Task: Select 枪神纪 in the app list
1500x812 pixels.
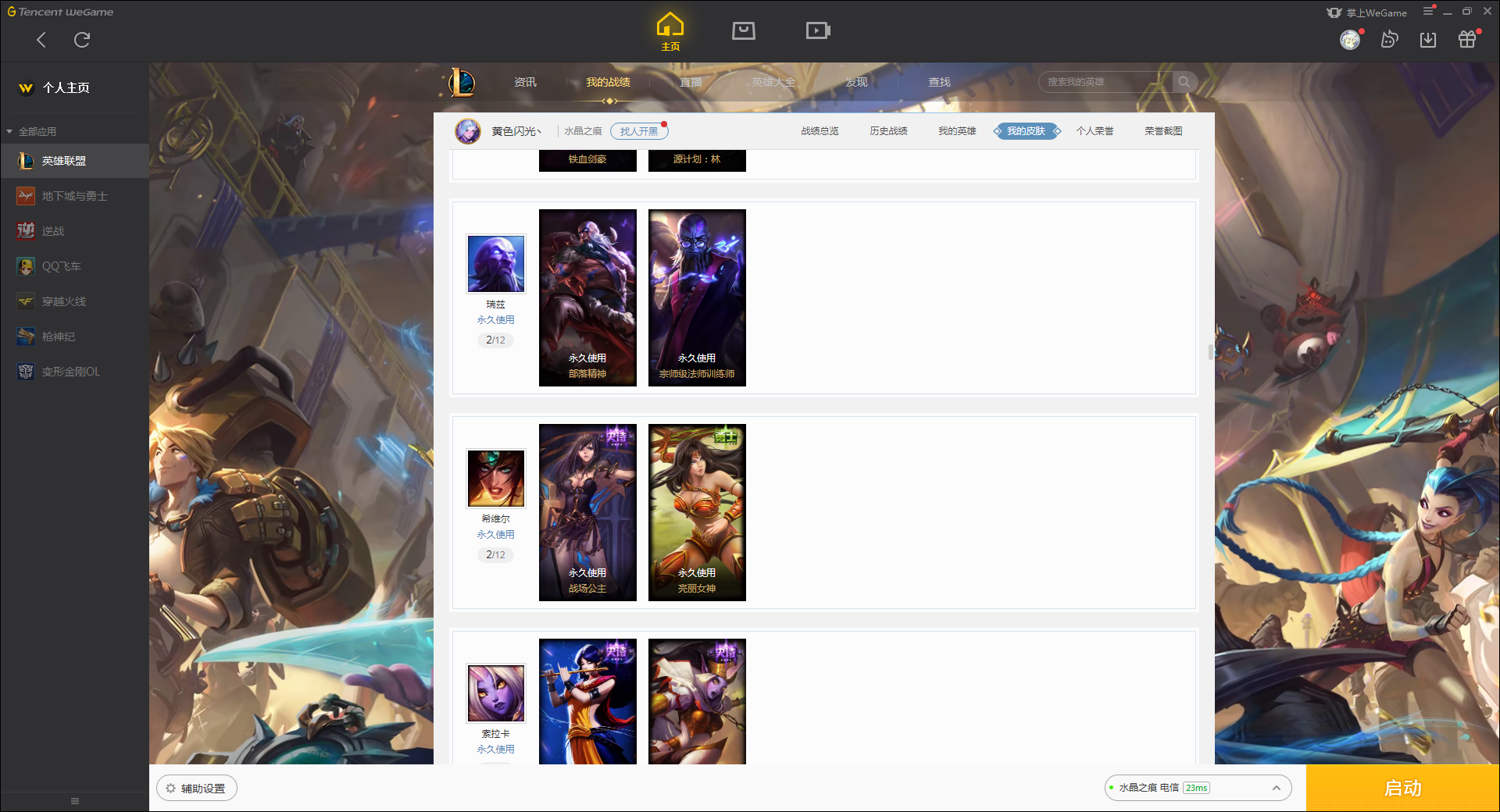Action: click(x=74, y=337)
